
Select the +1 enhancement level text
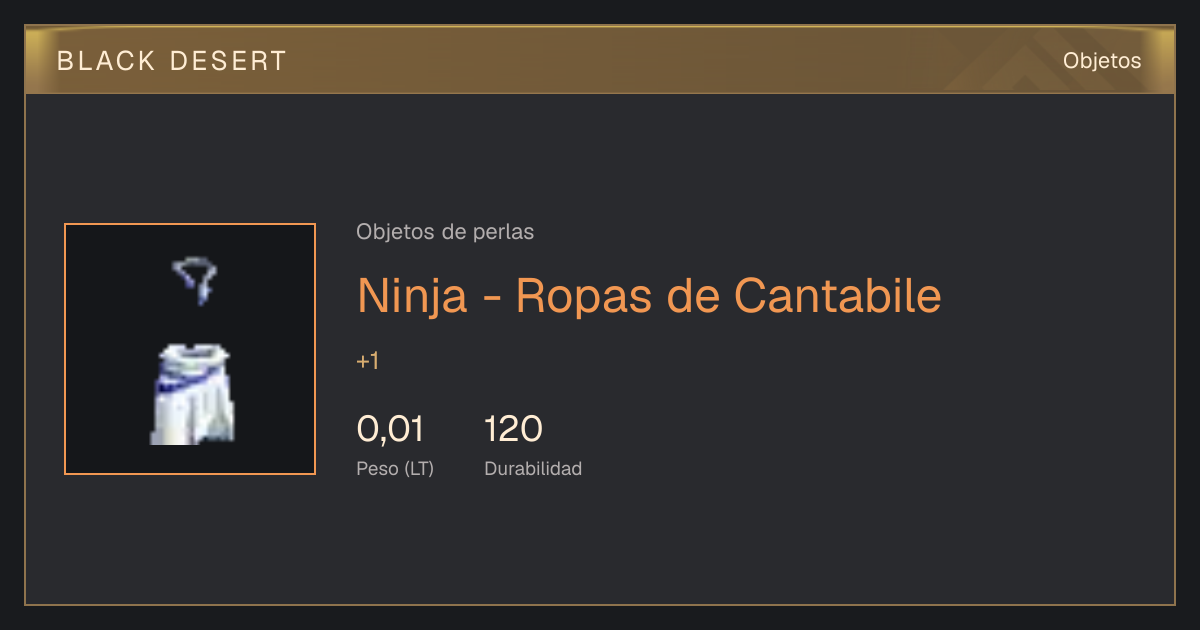point(368,362)
